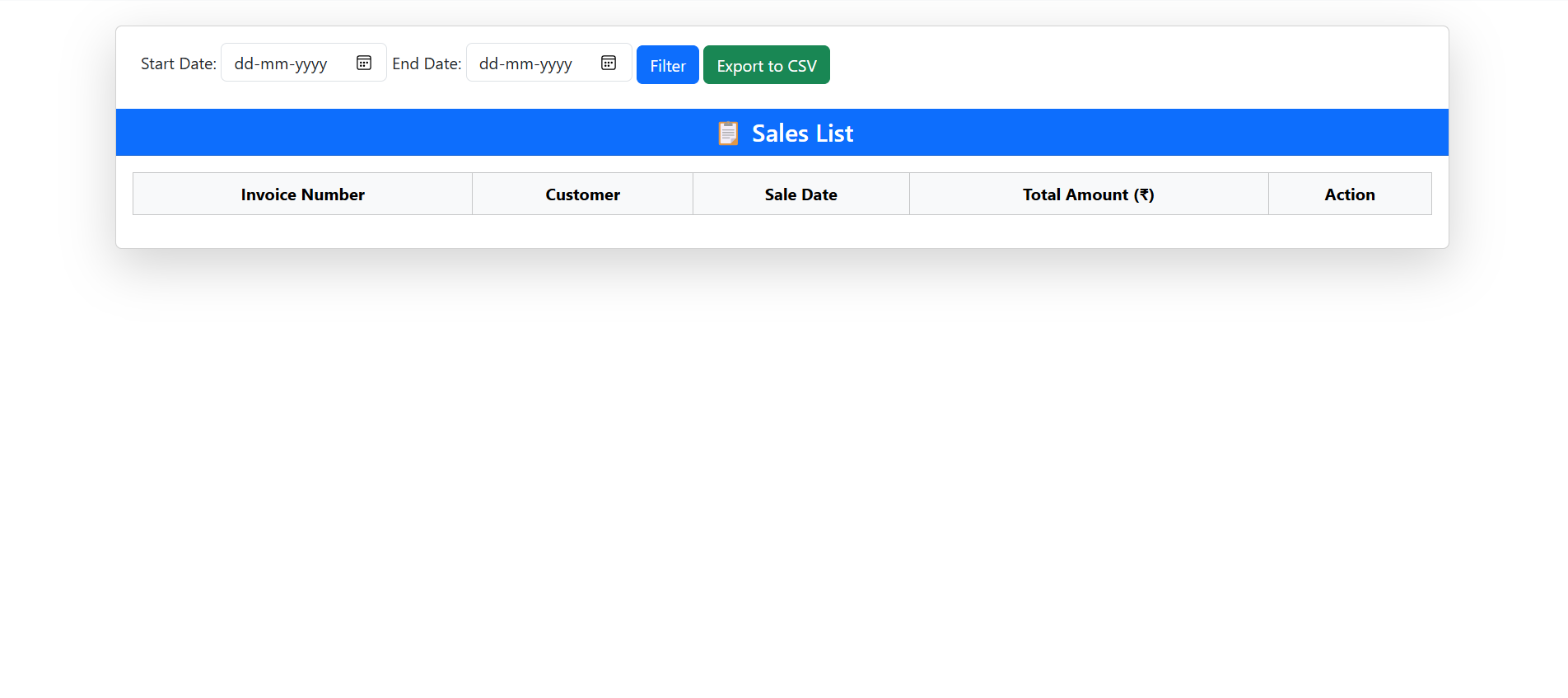Screen dimensions: 1568x698
Task: Open the End Date calendar picker icon
Action: (609, 63)
